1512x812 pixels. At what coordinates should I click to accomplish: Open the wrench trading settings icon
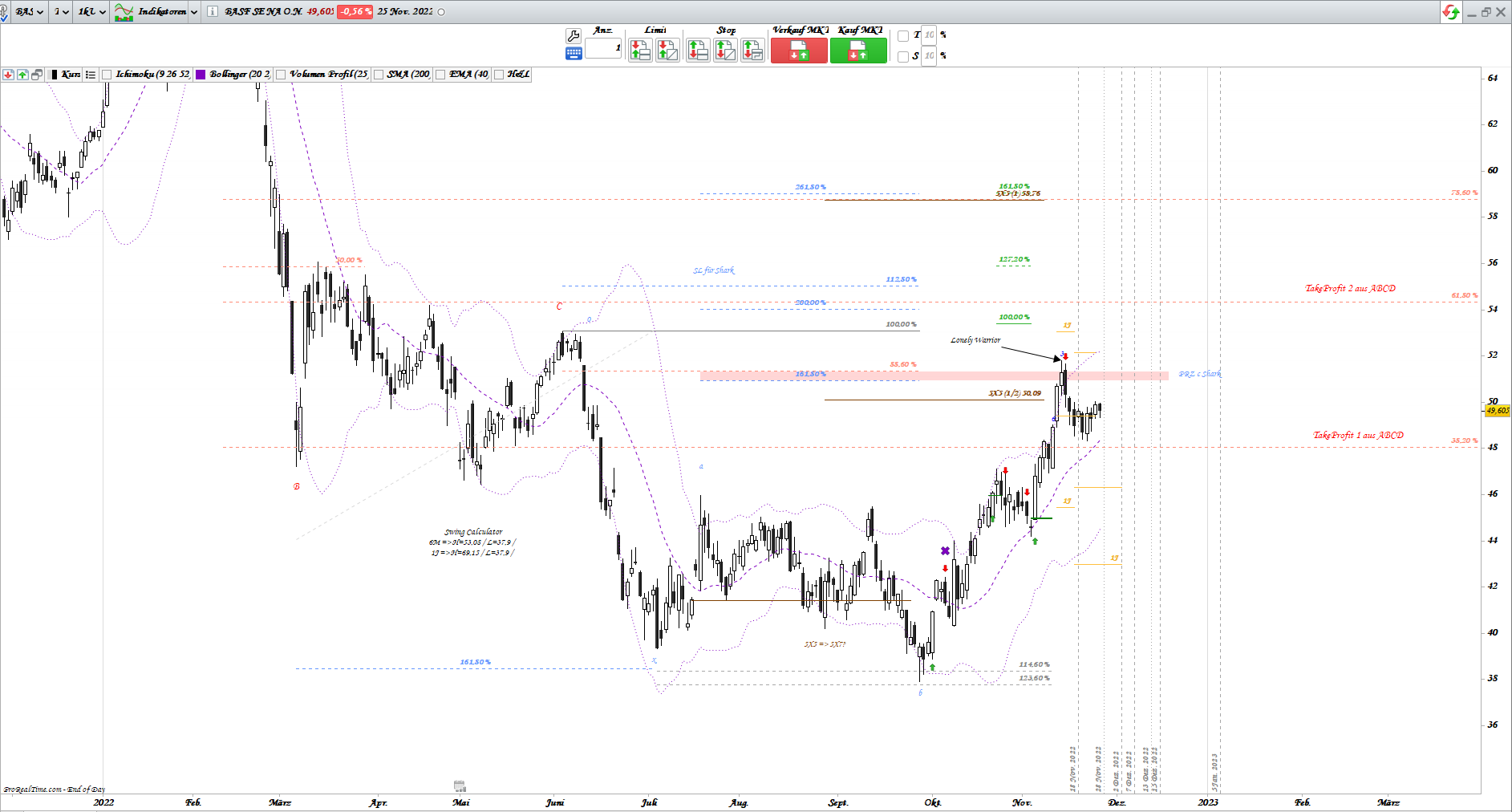(574, 35)
